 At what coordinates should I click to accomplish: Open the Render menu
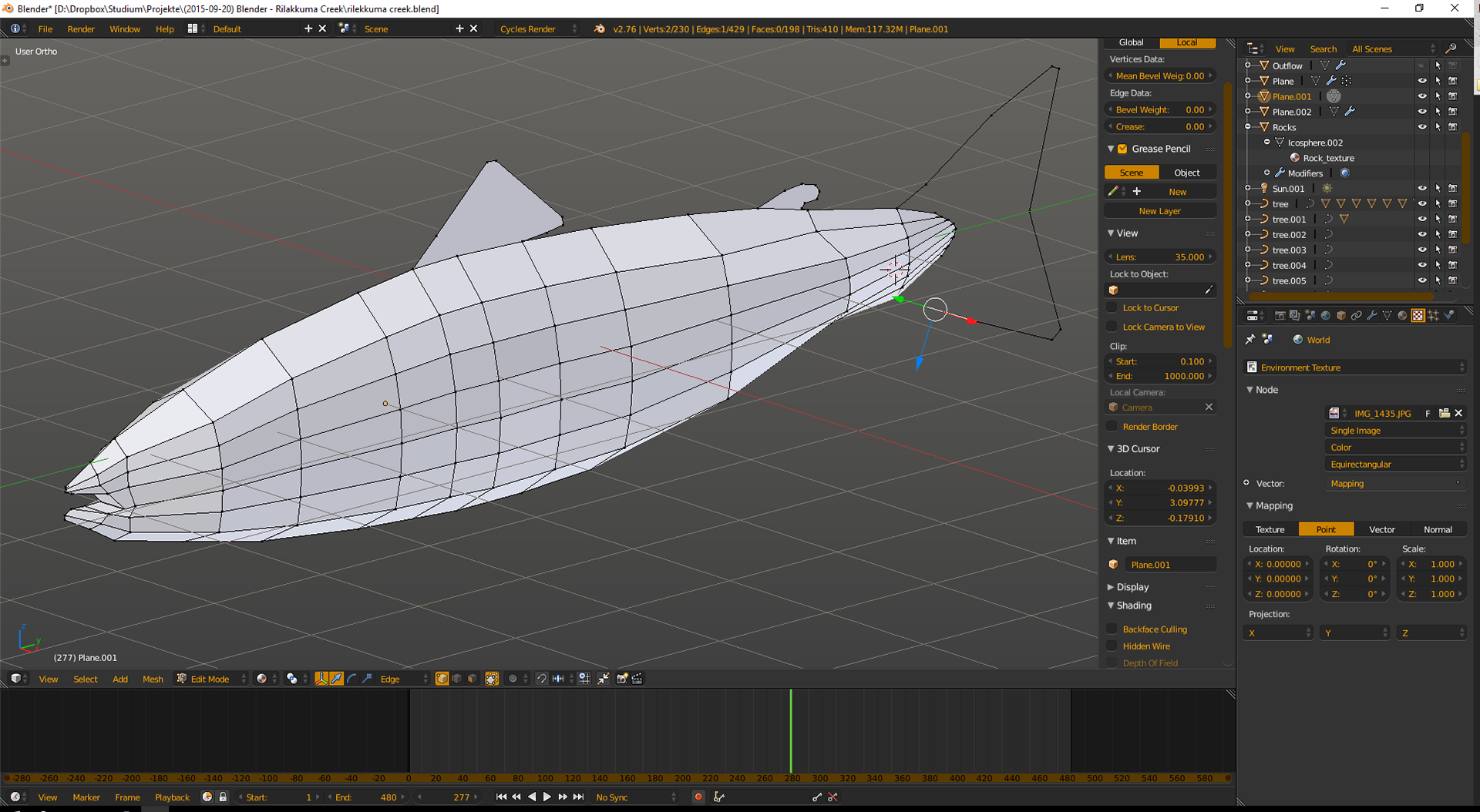point(81,29)
